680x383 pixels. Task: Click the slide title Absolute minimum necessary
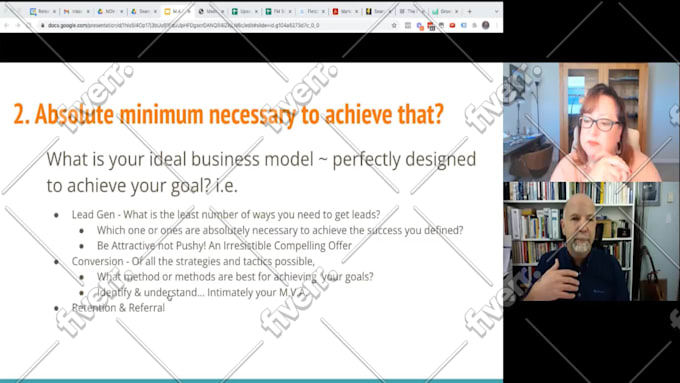point(229,115)
